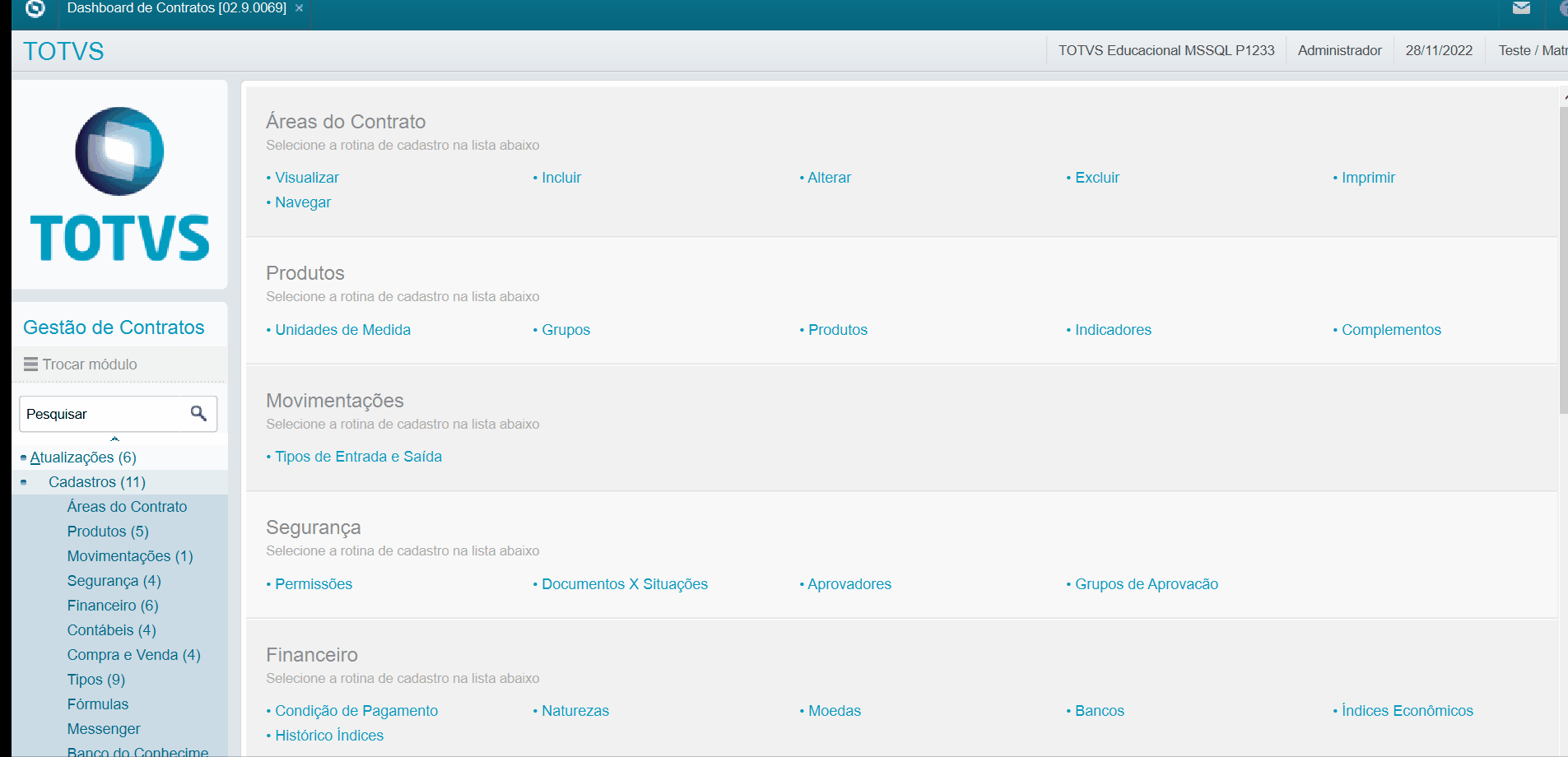The width and height of the screenshot is (1568, 757).
Task: Click the Movimentações section heading
Action: click(335, 401)
